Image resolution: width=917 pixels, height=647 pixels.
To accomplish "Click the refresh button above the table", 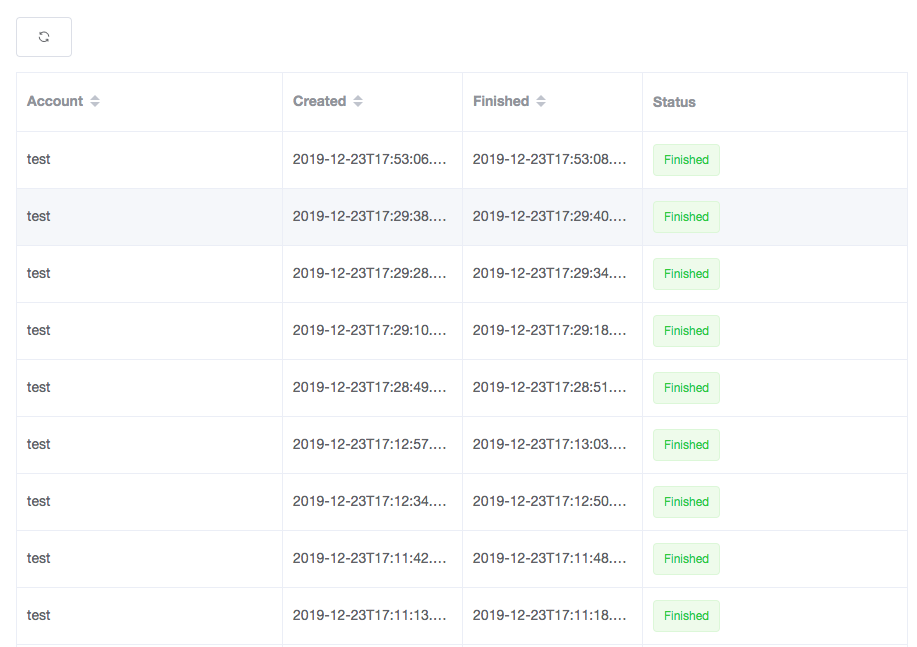I will coord(44,37).
